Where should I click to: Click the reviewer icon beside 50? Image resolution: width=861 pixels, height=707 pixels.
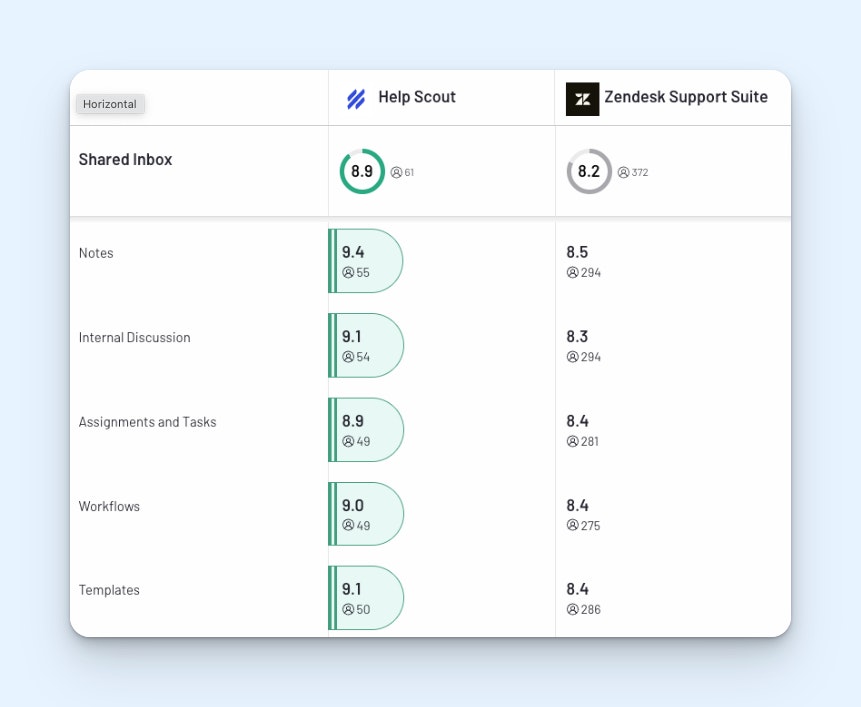point(348,609)
